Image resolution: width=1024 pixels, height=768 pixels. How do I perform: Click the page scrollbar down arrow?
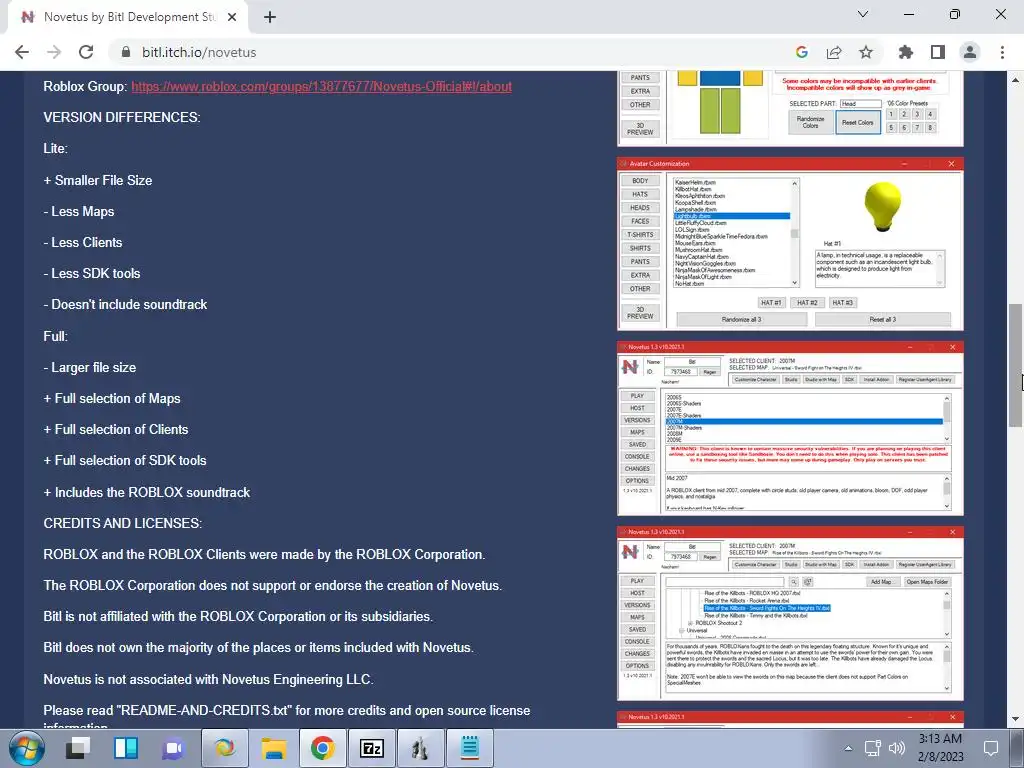tap(1016, 720)
